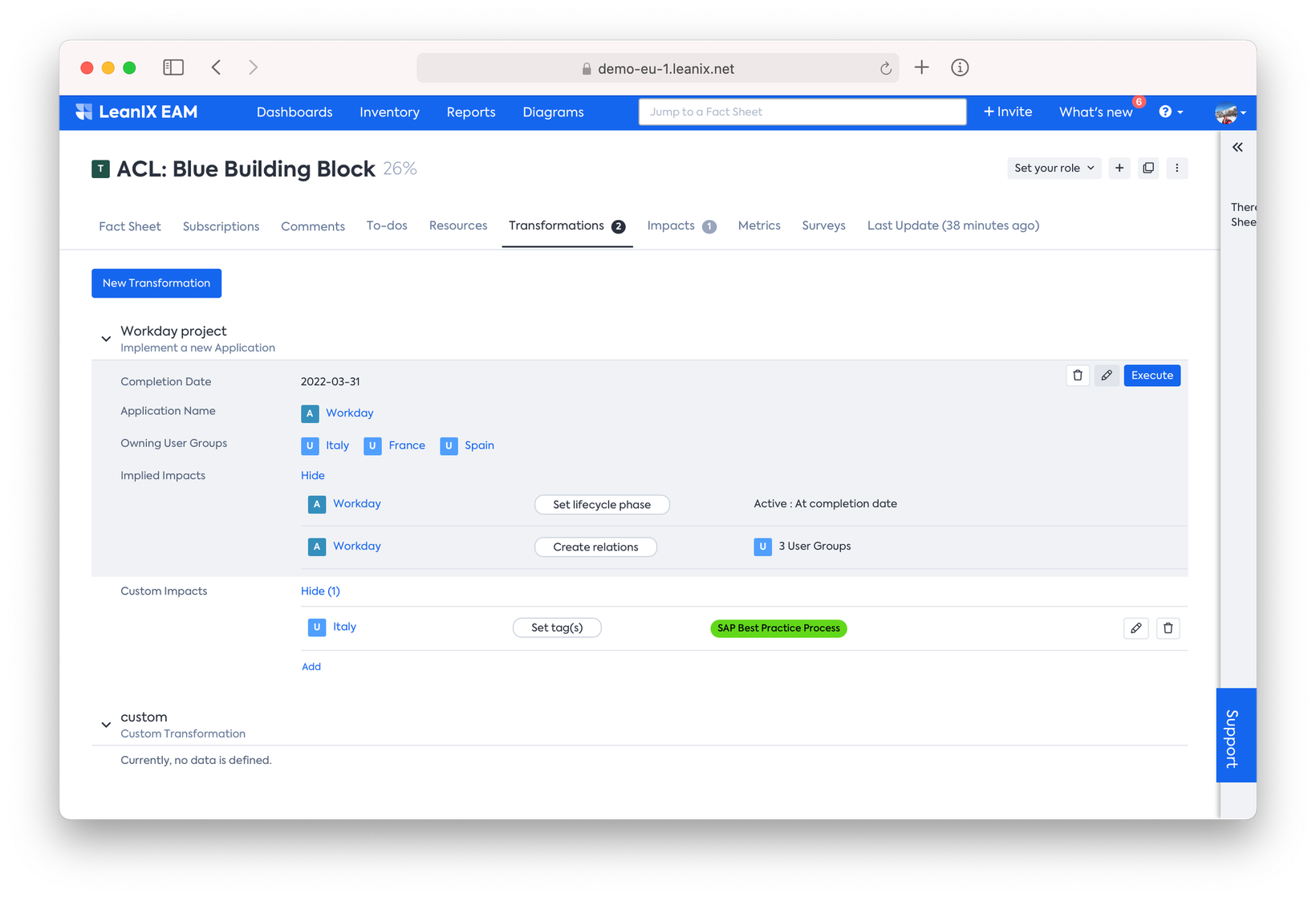Image resolution: width=1316 pixels, height=898 pixels.
Task: Switch to the To-dos tab
Action: tap(387, 226)
